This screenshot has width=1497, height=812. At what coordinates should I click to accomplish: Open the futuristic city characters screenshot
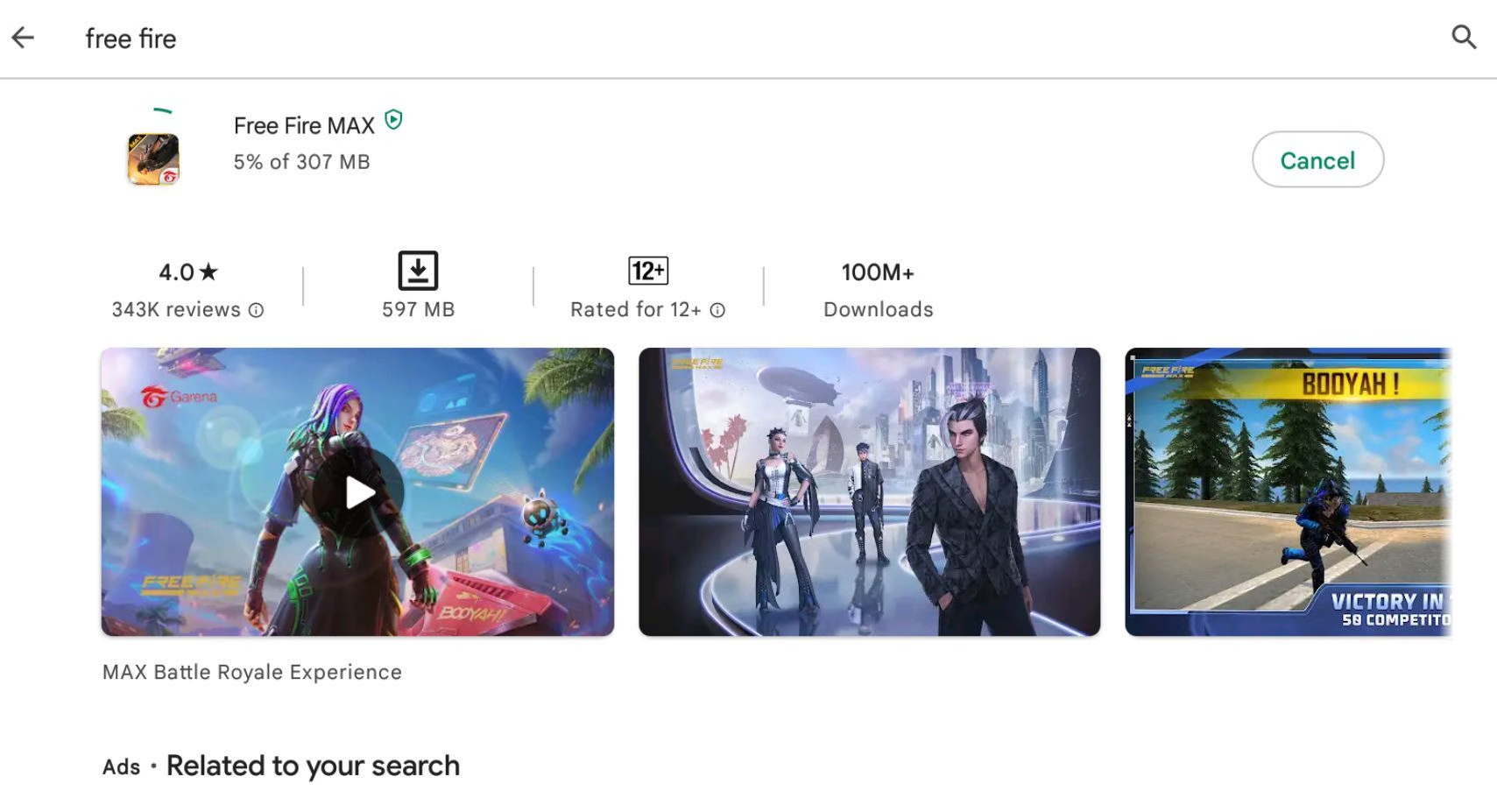click(869, 492)
